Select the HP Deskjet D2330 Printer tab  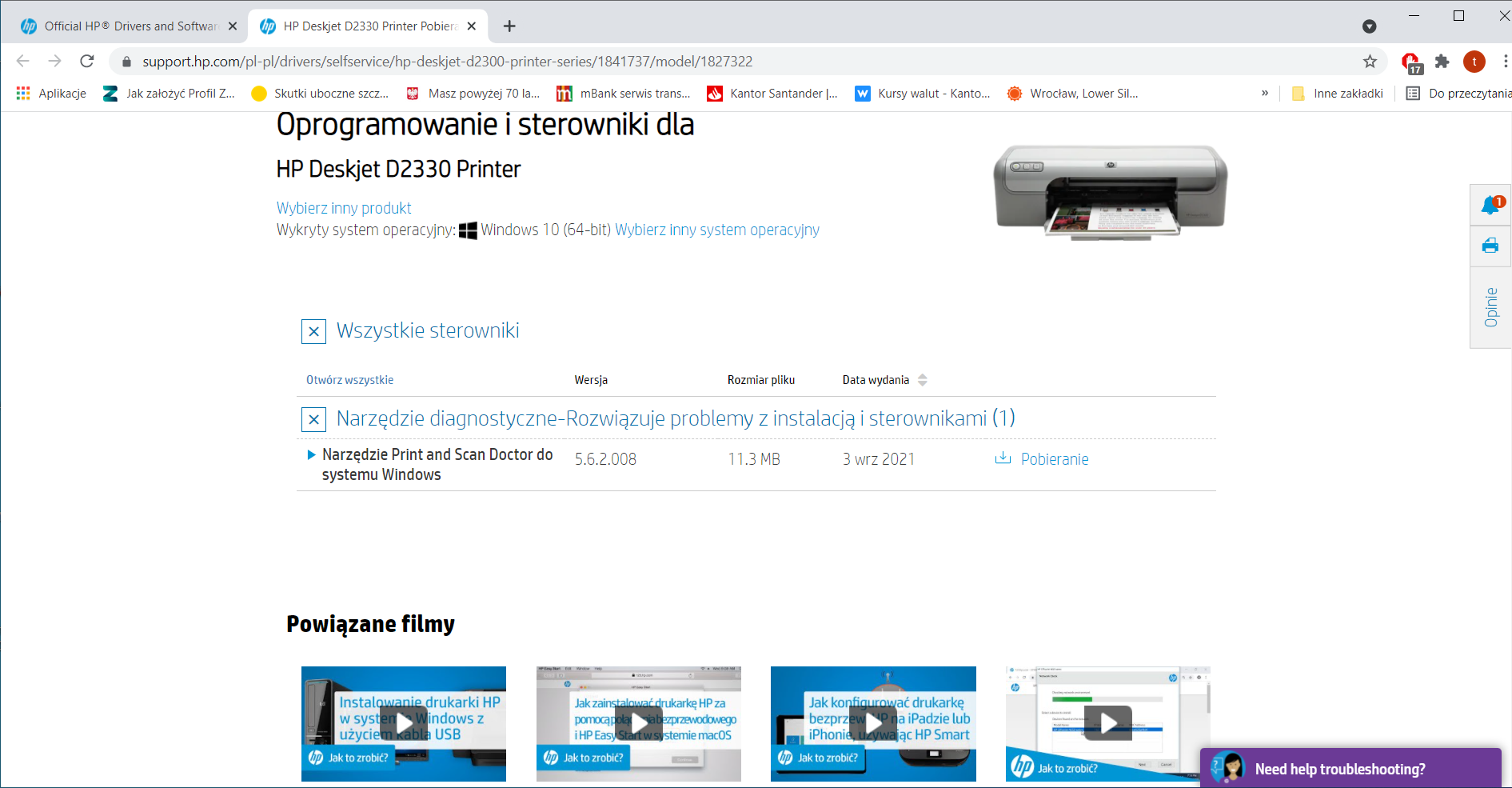369,26
